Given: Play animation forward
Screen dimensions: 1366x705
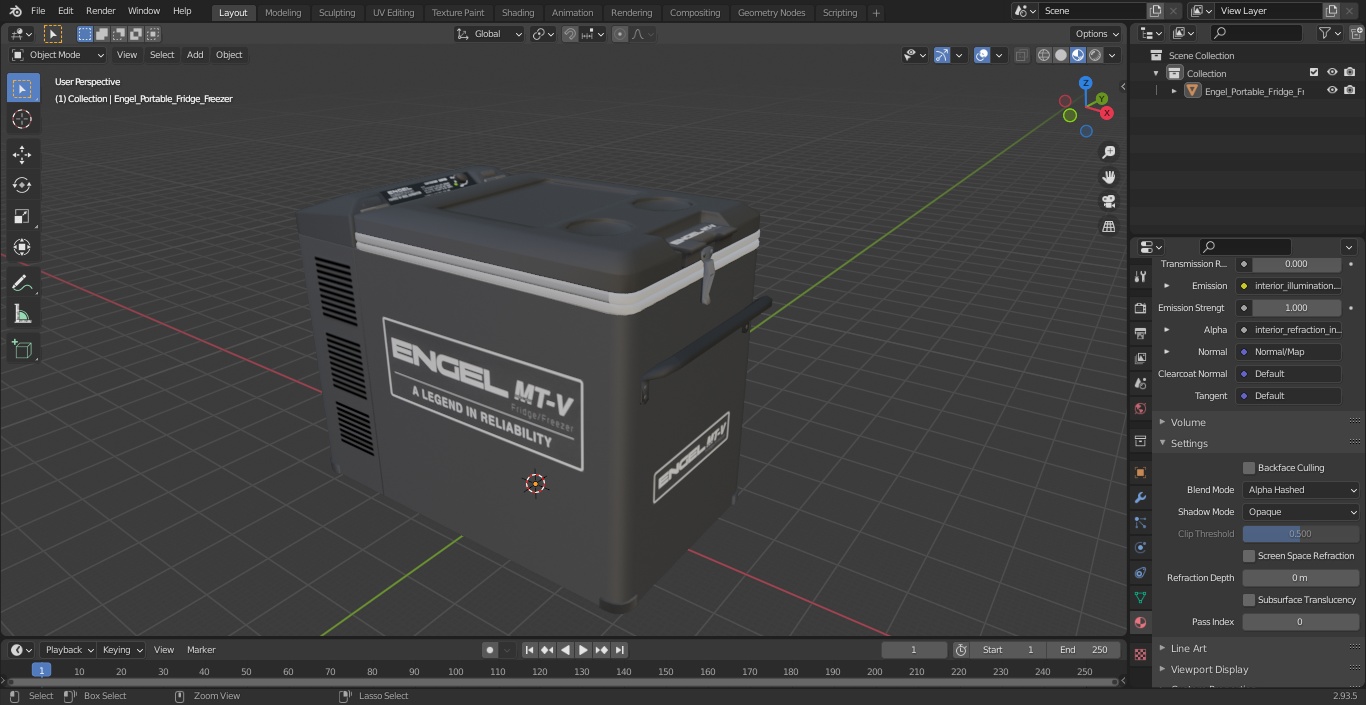Looking at the screenshot, I should pyautogui.click(x=583, y=650).
